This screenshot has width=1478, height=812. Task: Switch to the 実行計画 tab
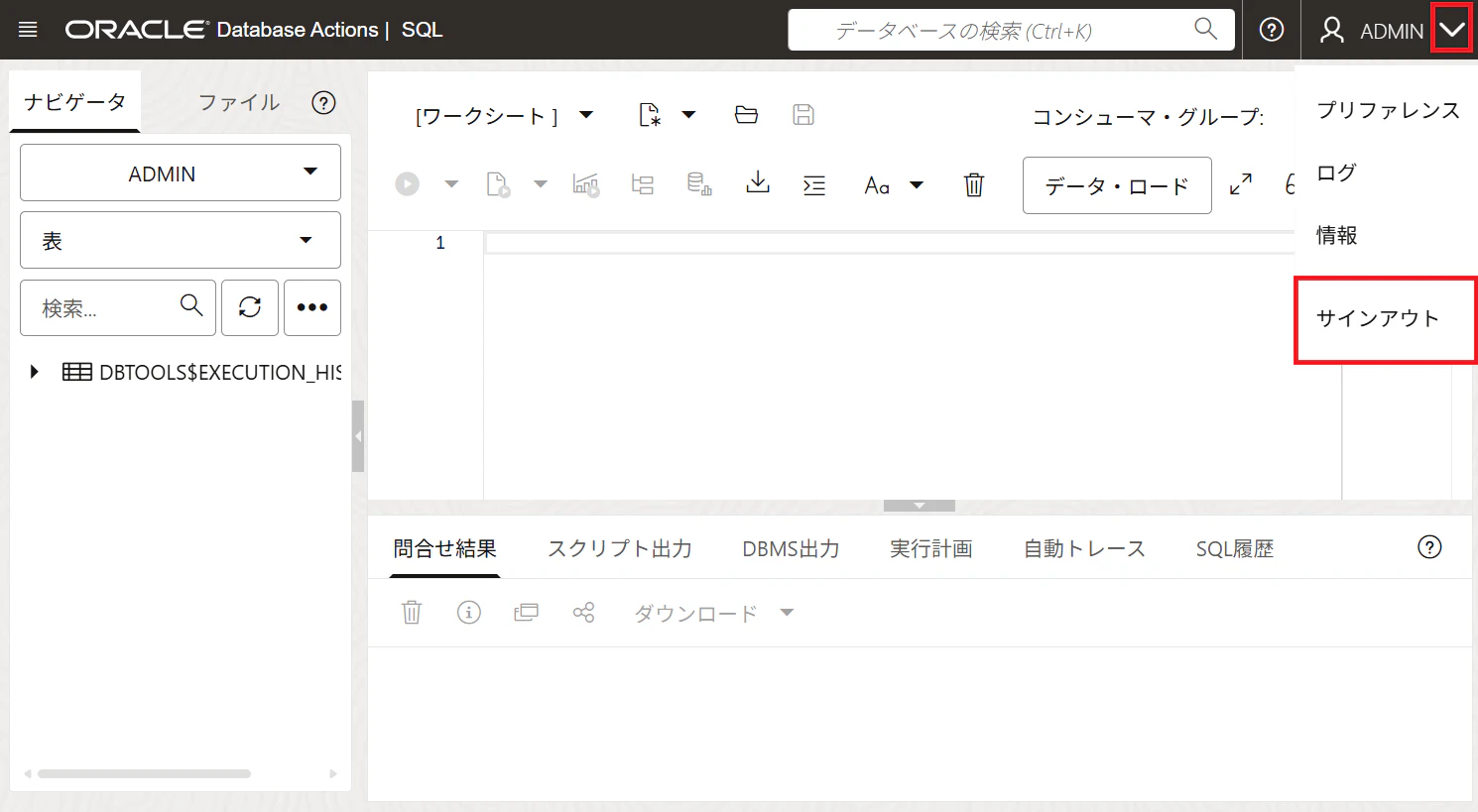tap(931, 548)
